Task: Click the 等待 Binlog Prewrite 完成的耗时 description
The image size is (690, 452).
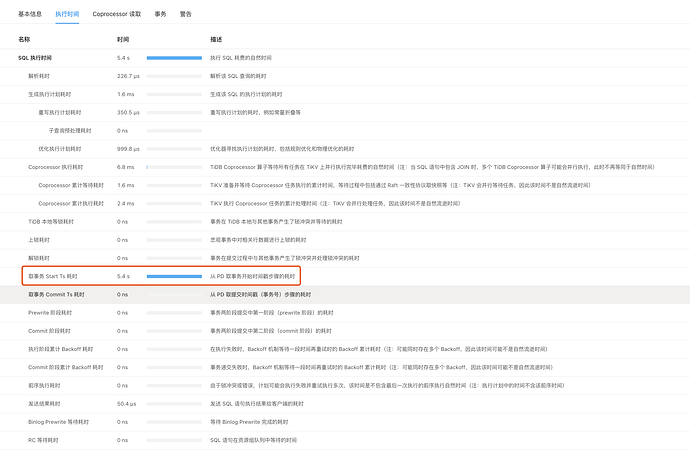Action: (x=249, y=422)
